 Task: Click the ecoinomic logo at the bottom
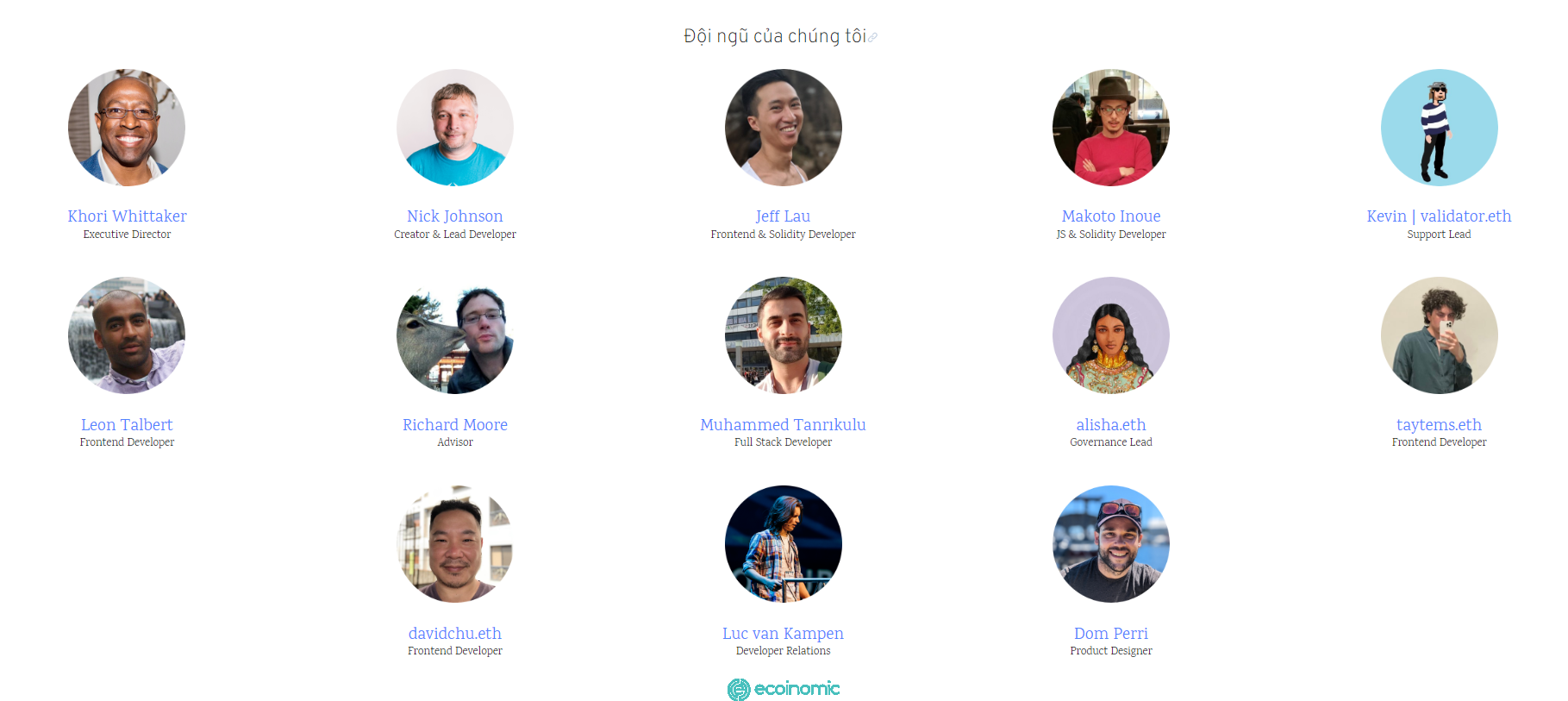click(x=784, y=689)
